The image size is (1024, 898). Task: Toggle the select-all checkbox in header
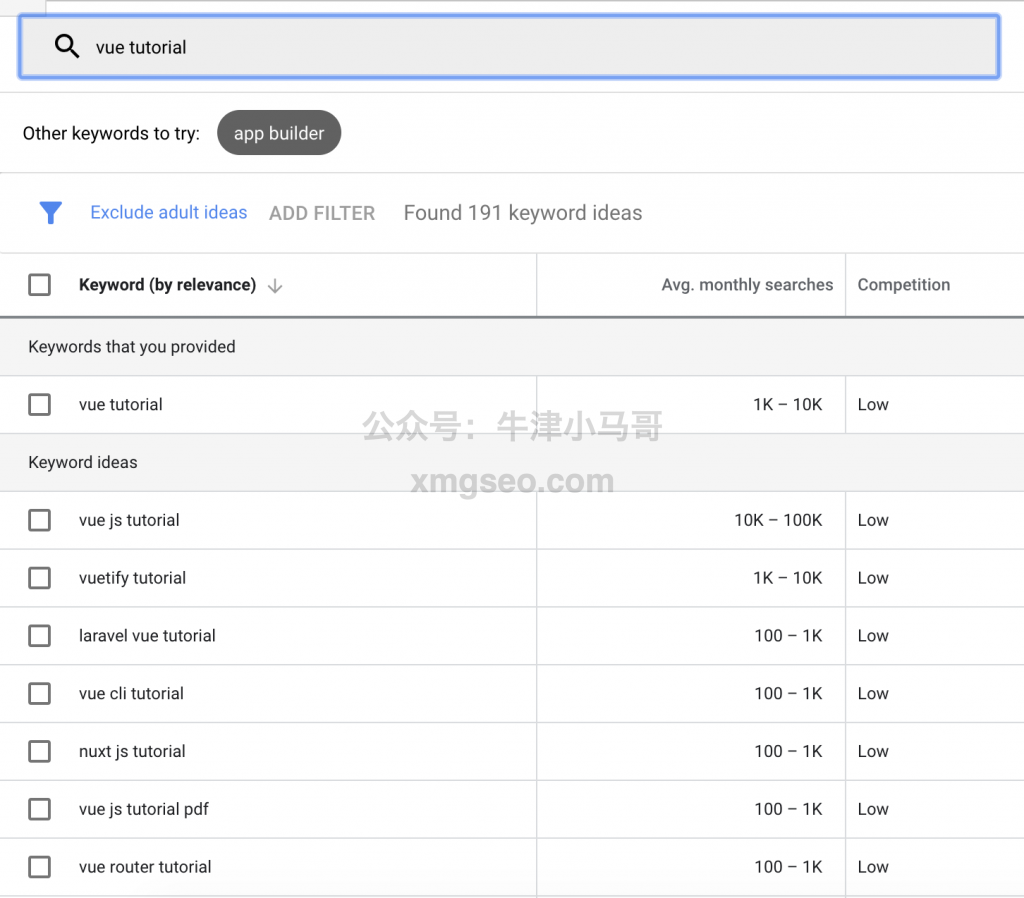[x=39, y=285]
